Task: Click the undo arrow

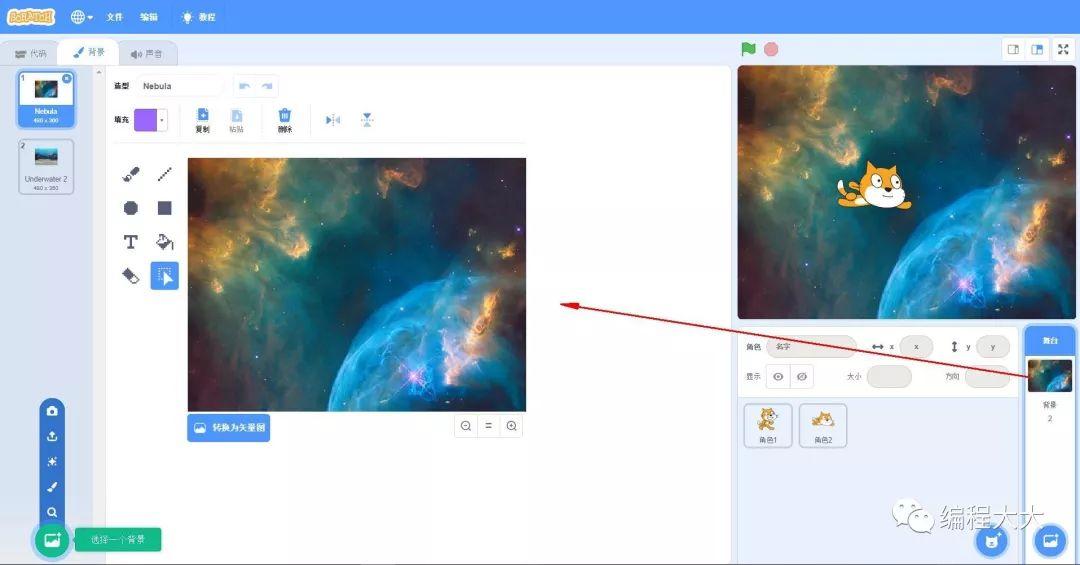Action: tap(244, 86)
